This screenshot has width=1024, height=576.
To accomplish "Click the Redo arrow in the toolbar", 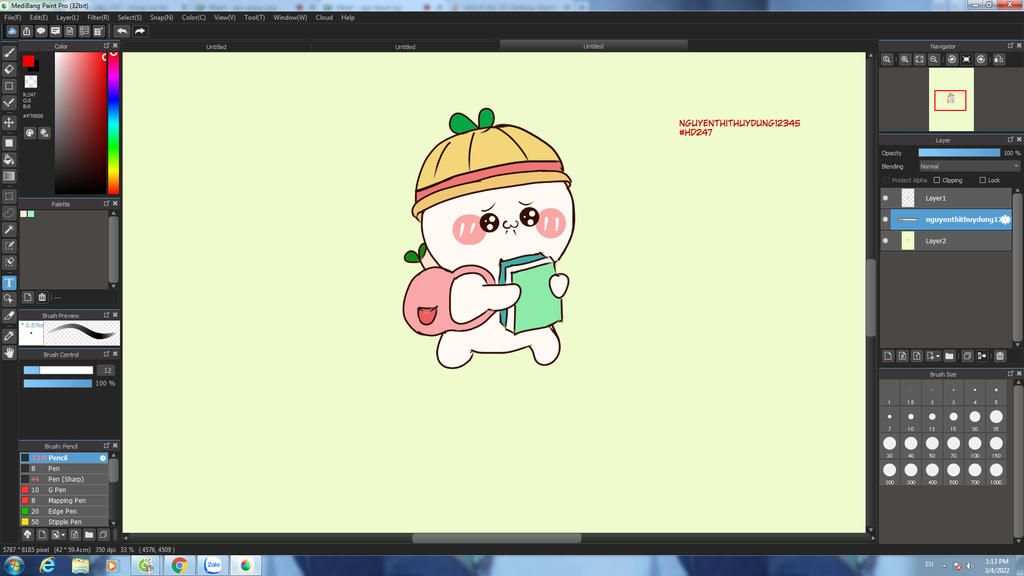I will point(140,31).
